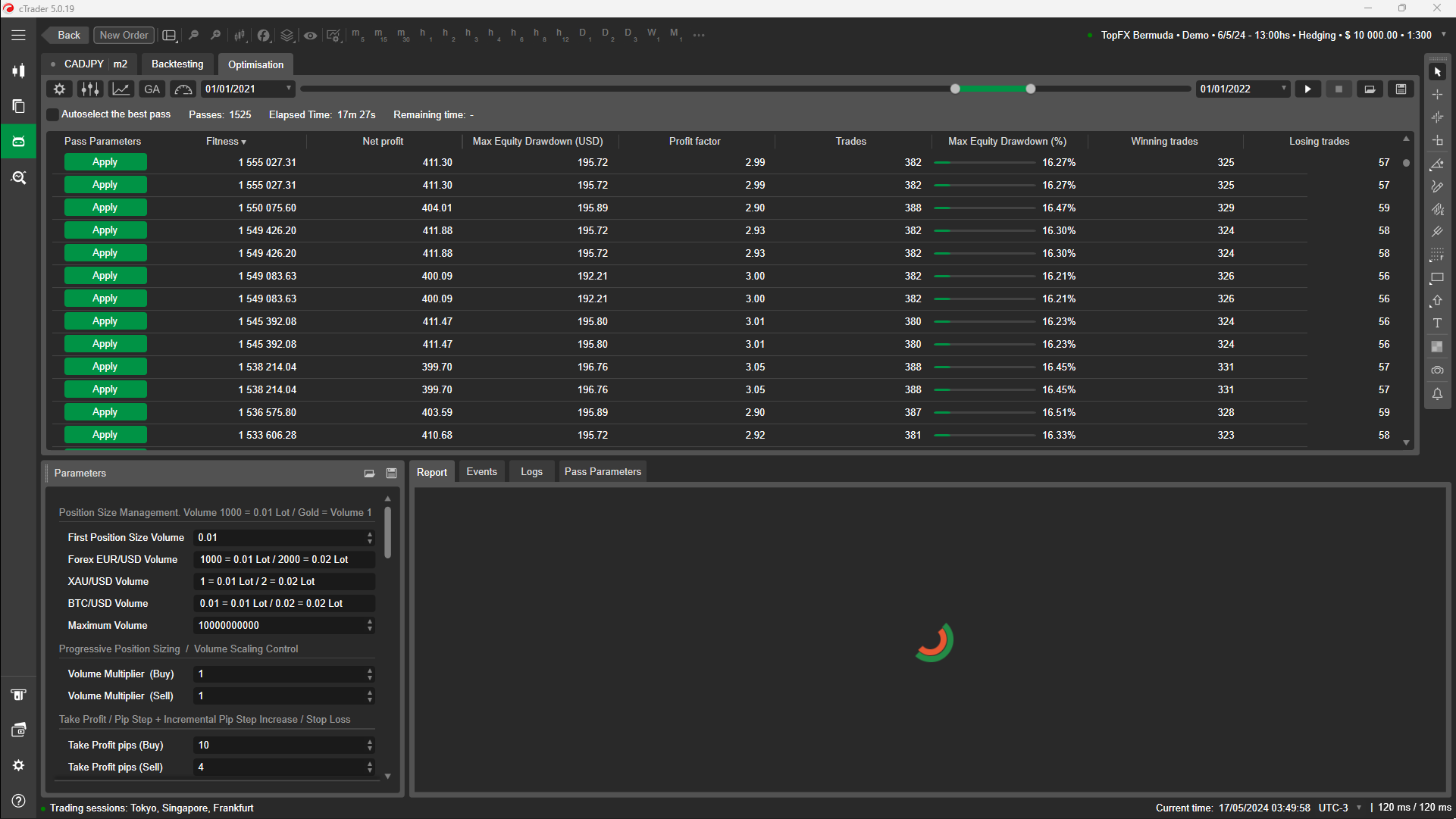This screenshot has height=819, width=1456.
Task: Open application settings gear in sidebar
Action: click(x=18, y=765)
